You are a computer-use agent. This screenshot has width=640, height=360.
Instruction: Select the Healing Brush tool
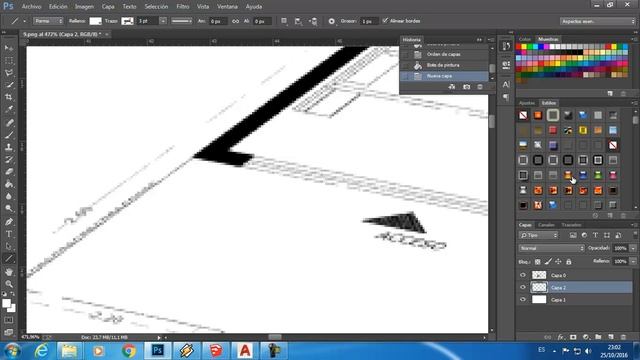click(x=9, y=122)
